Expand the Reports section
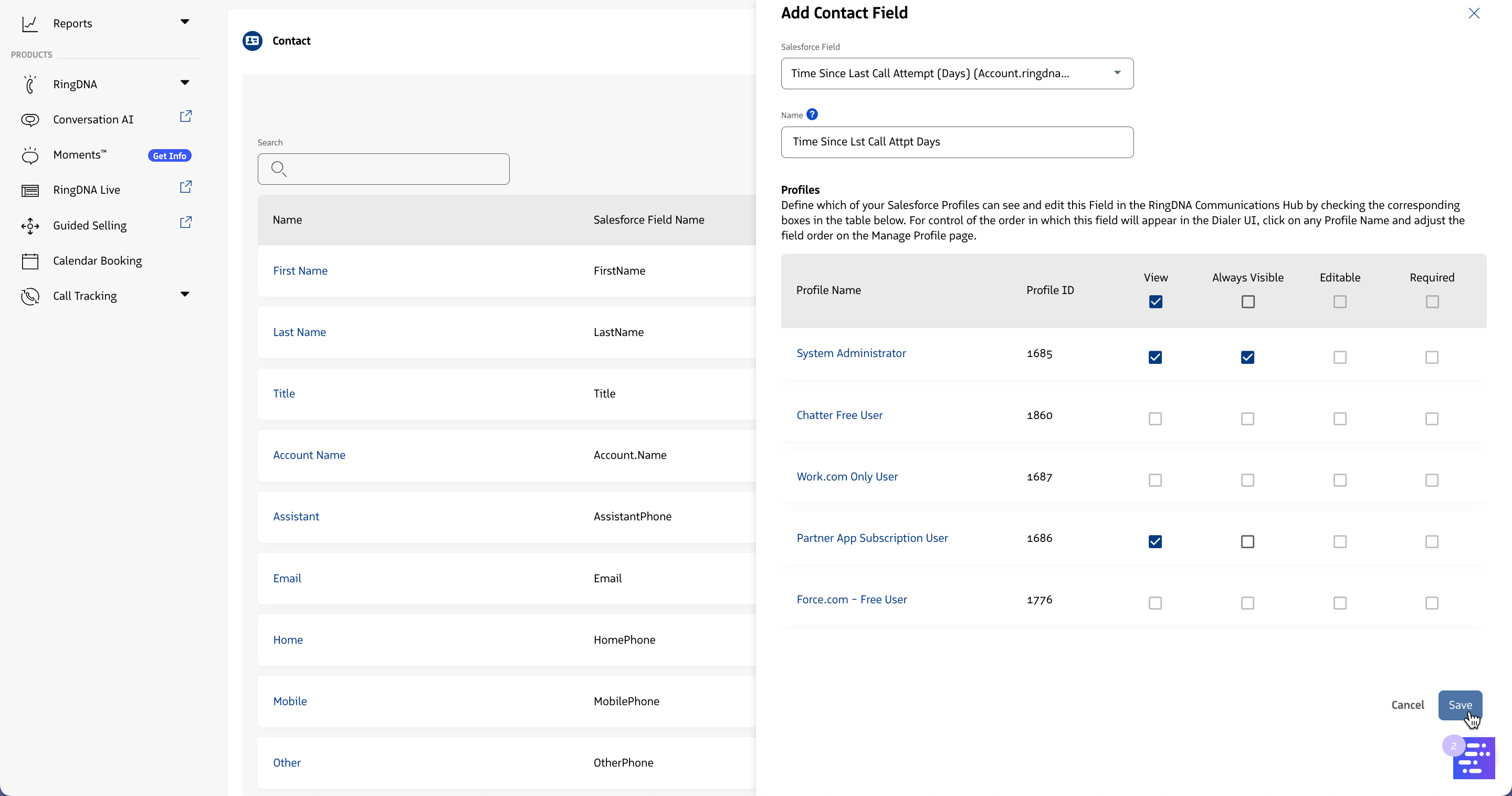The image size is (1512, 796). pyautogui.click(x=185, y=22)
